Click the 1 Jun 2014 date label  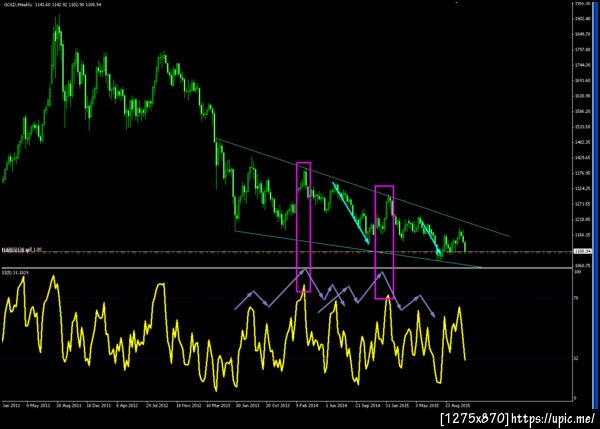coord(337,405)
